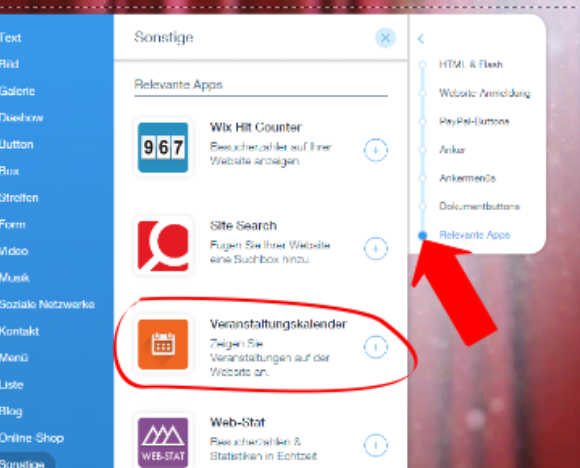
Task: Click the red Site Search app icon
Action: tap(163, 246)
